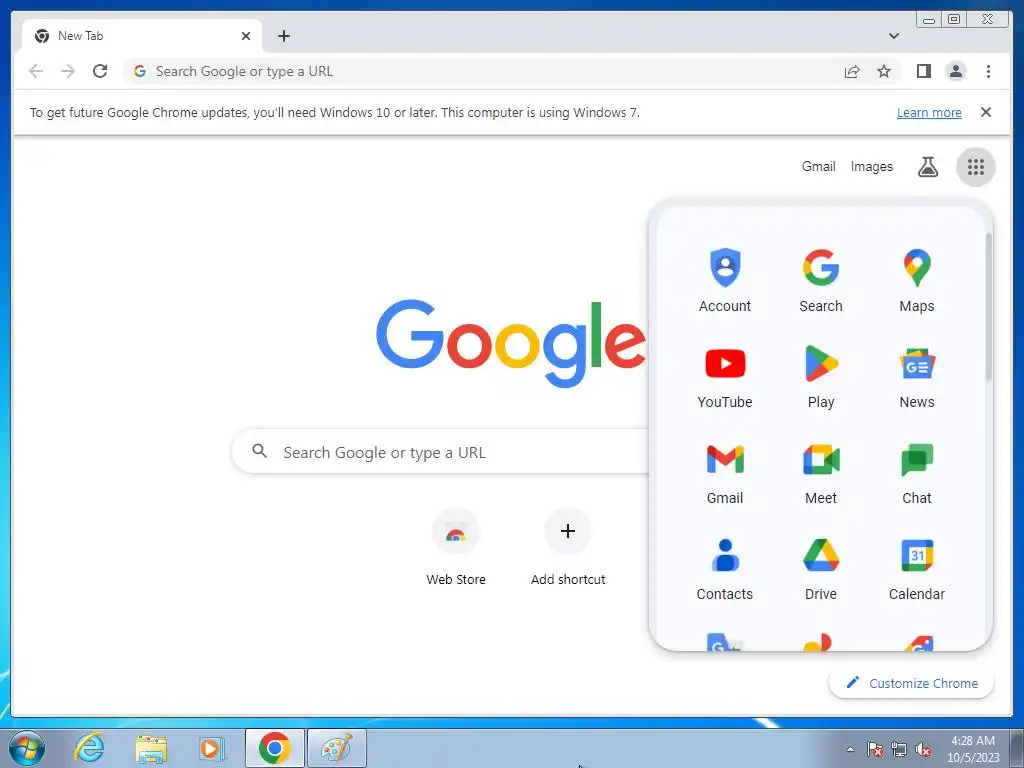Launch Maps from the apps grid
1024x768 pixels.
(917, 280)
